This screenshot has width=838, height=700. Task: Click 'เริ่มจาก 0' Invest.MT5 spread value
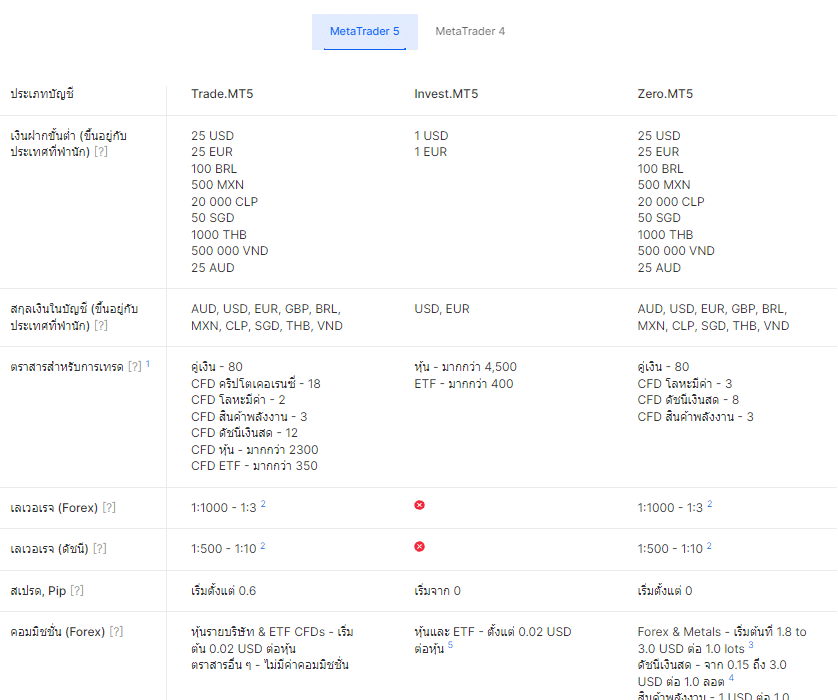[x=438, y=590]
